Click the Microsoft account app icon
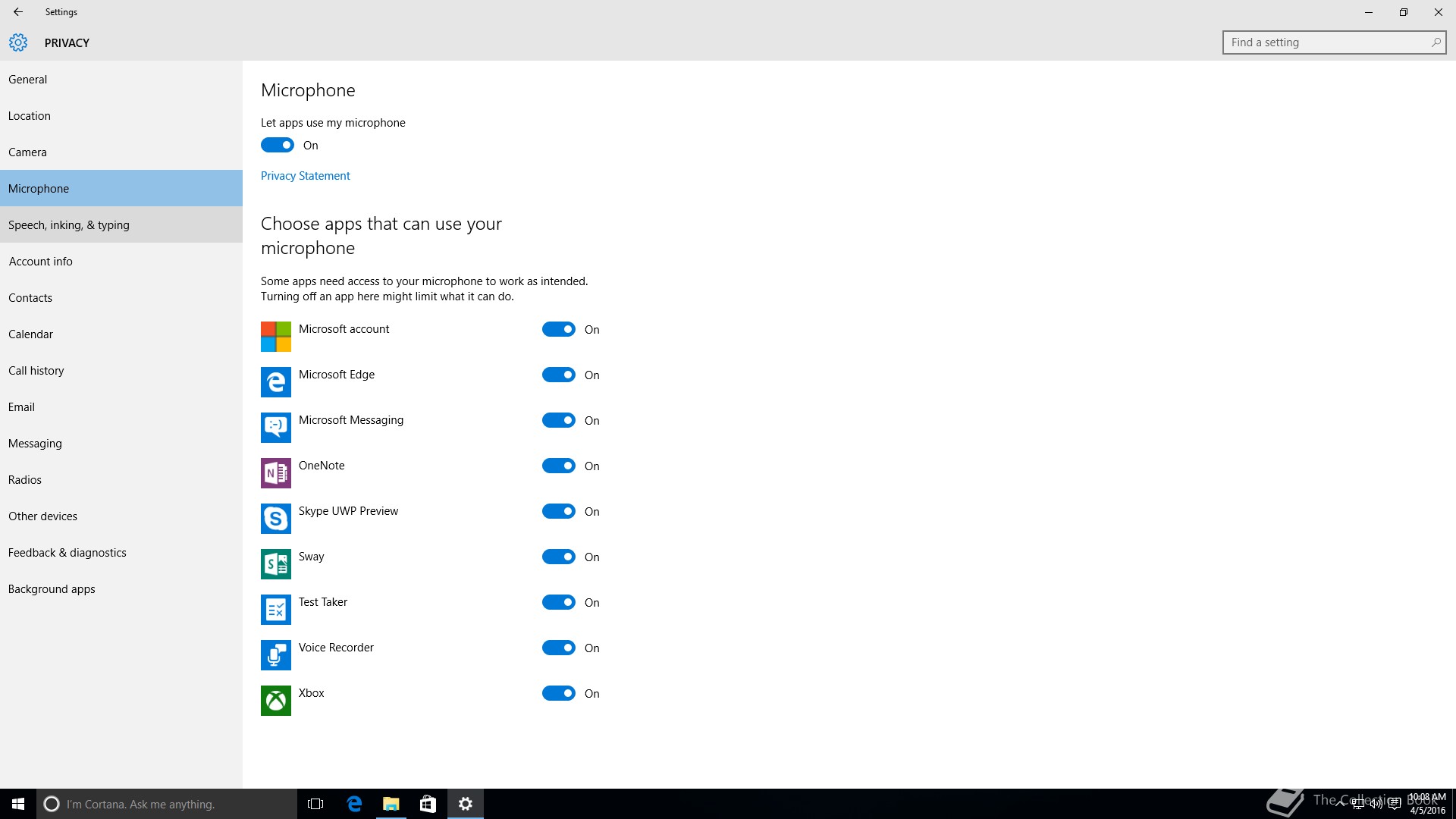 coord(276,337)
